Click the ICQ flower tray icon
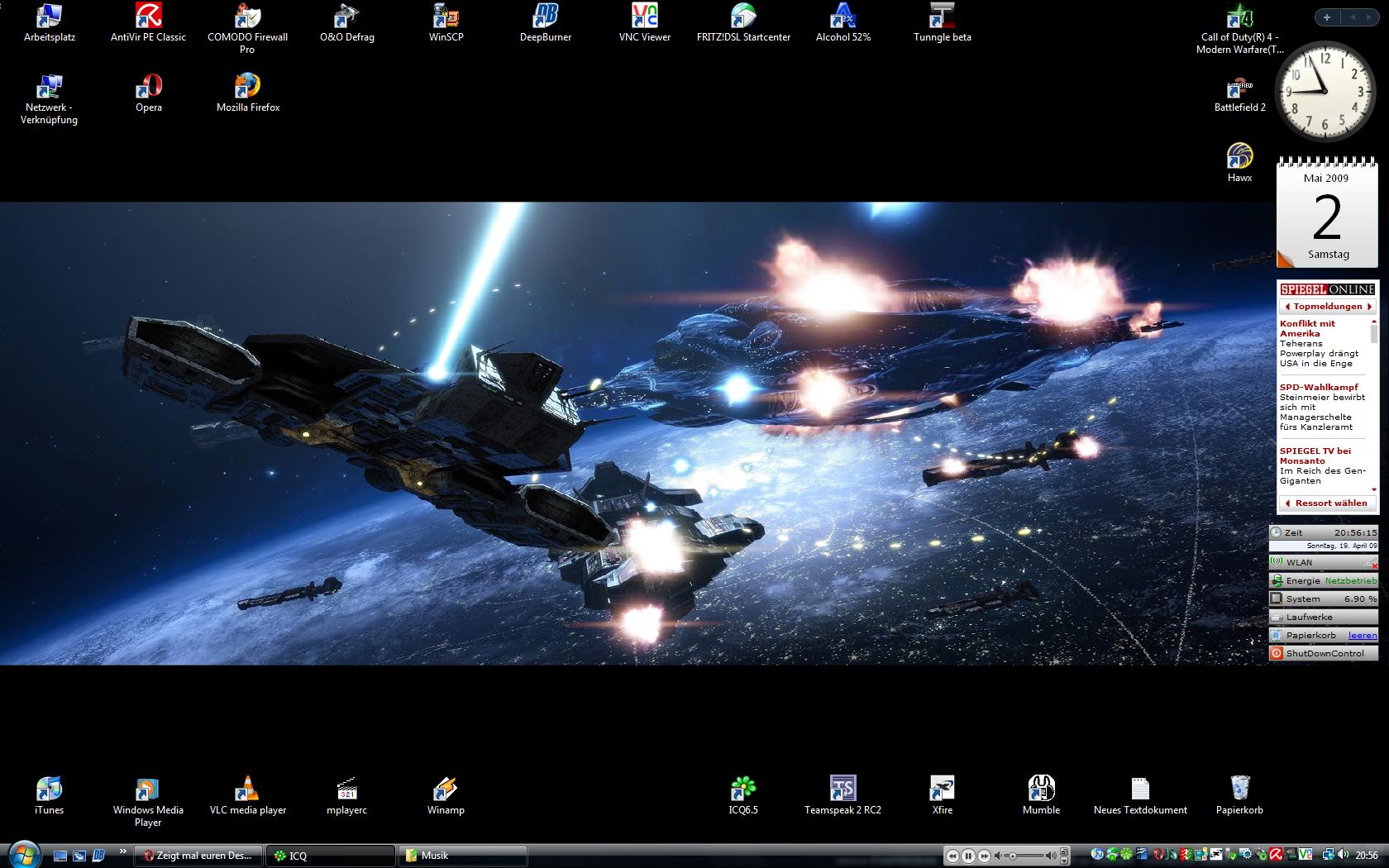Viewport: 1389px width, 868px height. [1126, 855]
